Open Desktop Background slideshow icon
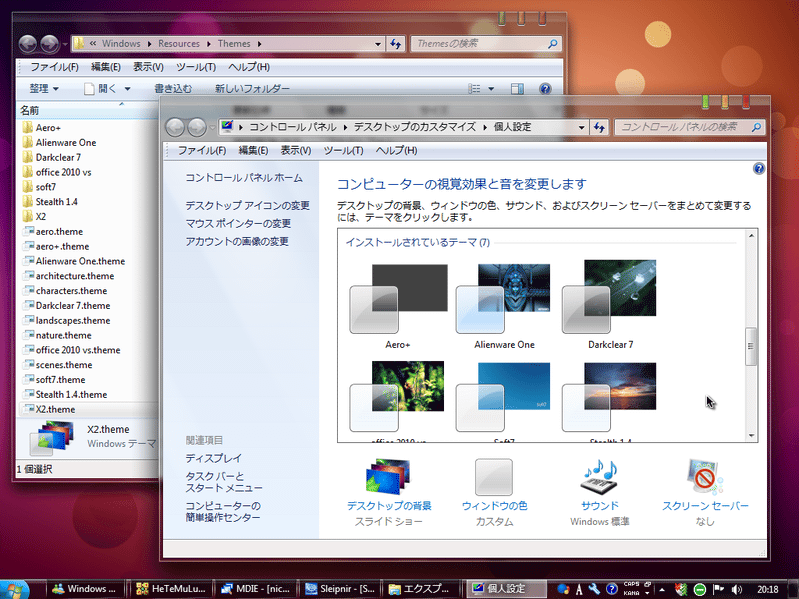The height and width of the screenshot is (599, 799). tap(388, 476)
